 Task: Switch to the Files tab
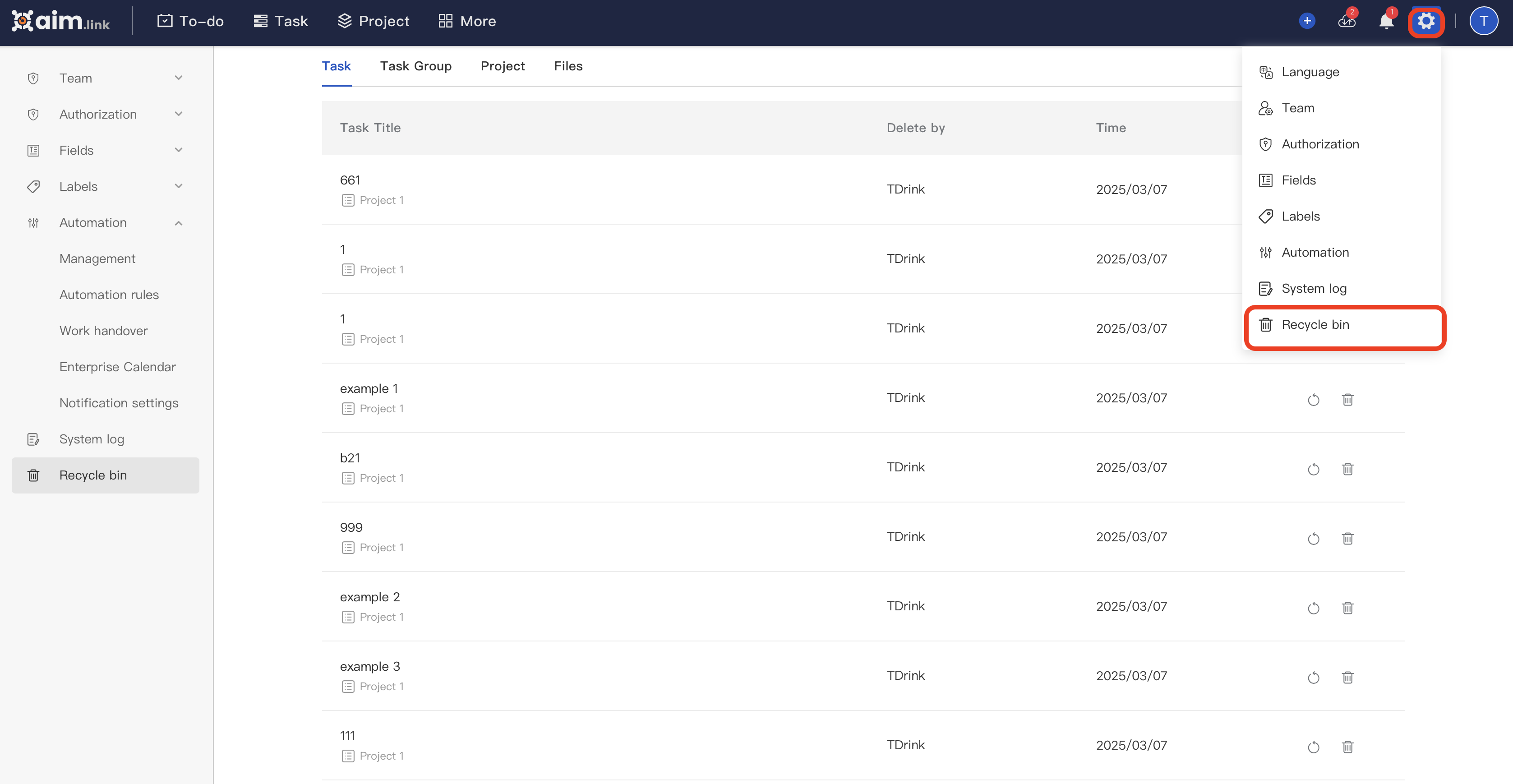click(x=567, y=66)
